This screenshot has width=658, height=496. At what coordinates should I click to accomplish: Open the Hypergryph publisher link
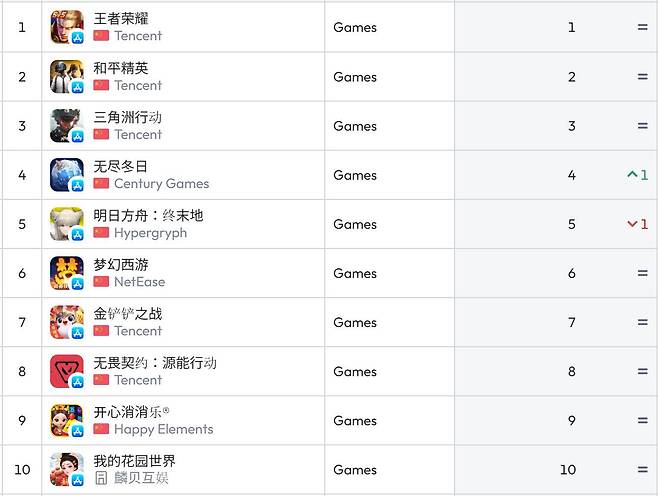[x=150, y=233]
